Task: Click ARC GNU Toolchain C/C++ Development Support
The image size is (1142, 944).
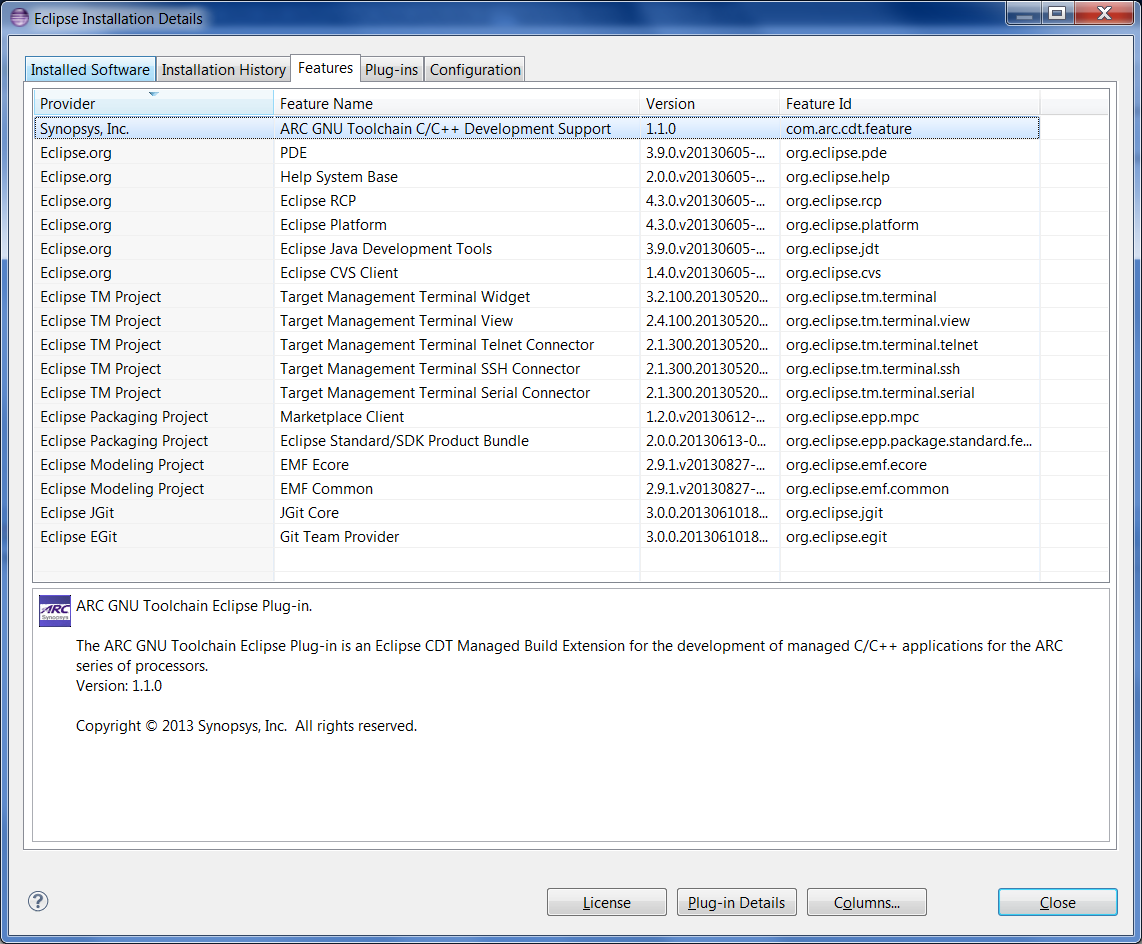Action: coord(446,129)
